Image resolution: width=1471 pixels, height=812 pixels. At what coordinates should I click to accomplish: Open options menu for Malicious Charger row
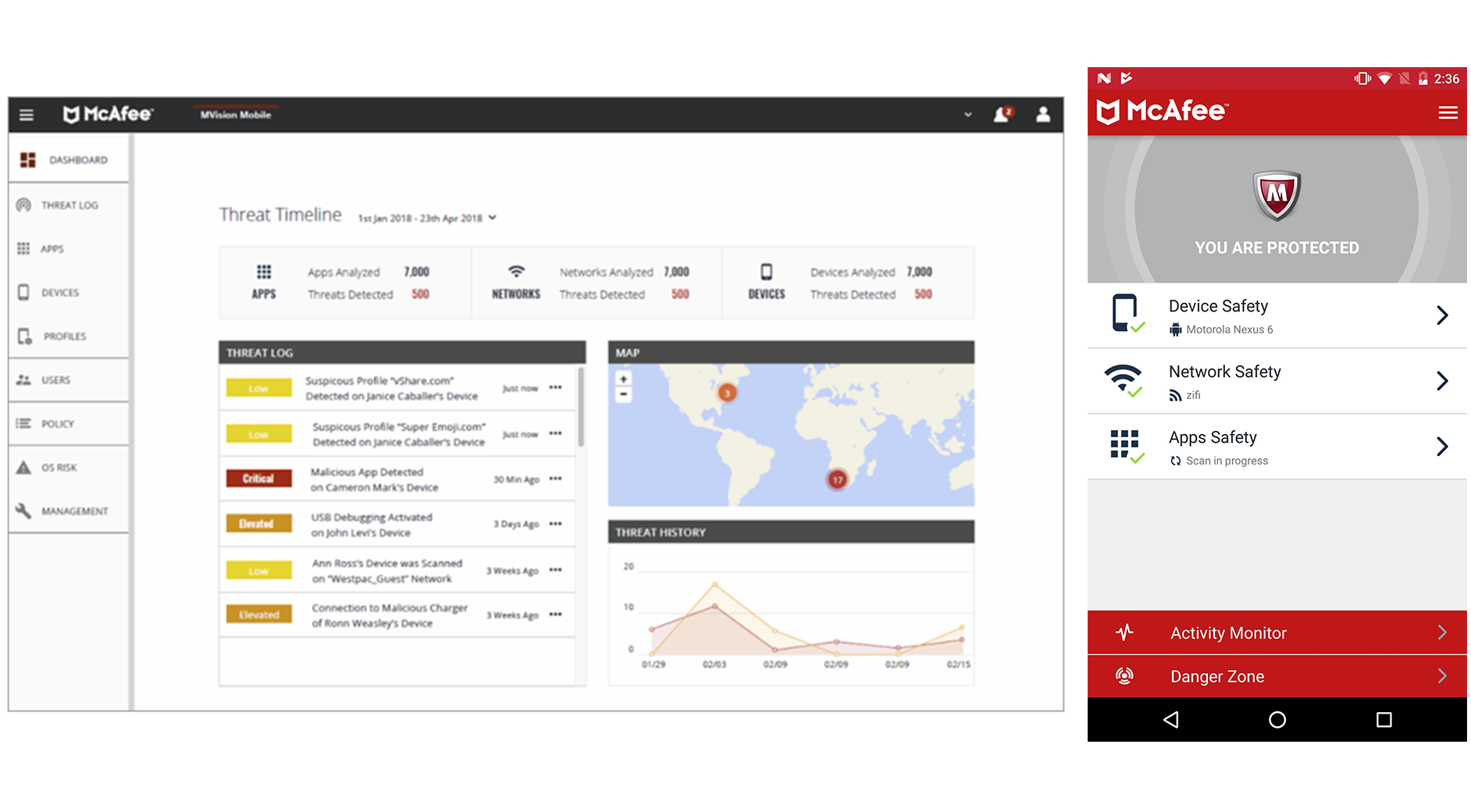[555, 614]
